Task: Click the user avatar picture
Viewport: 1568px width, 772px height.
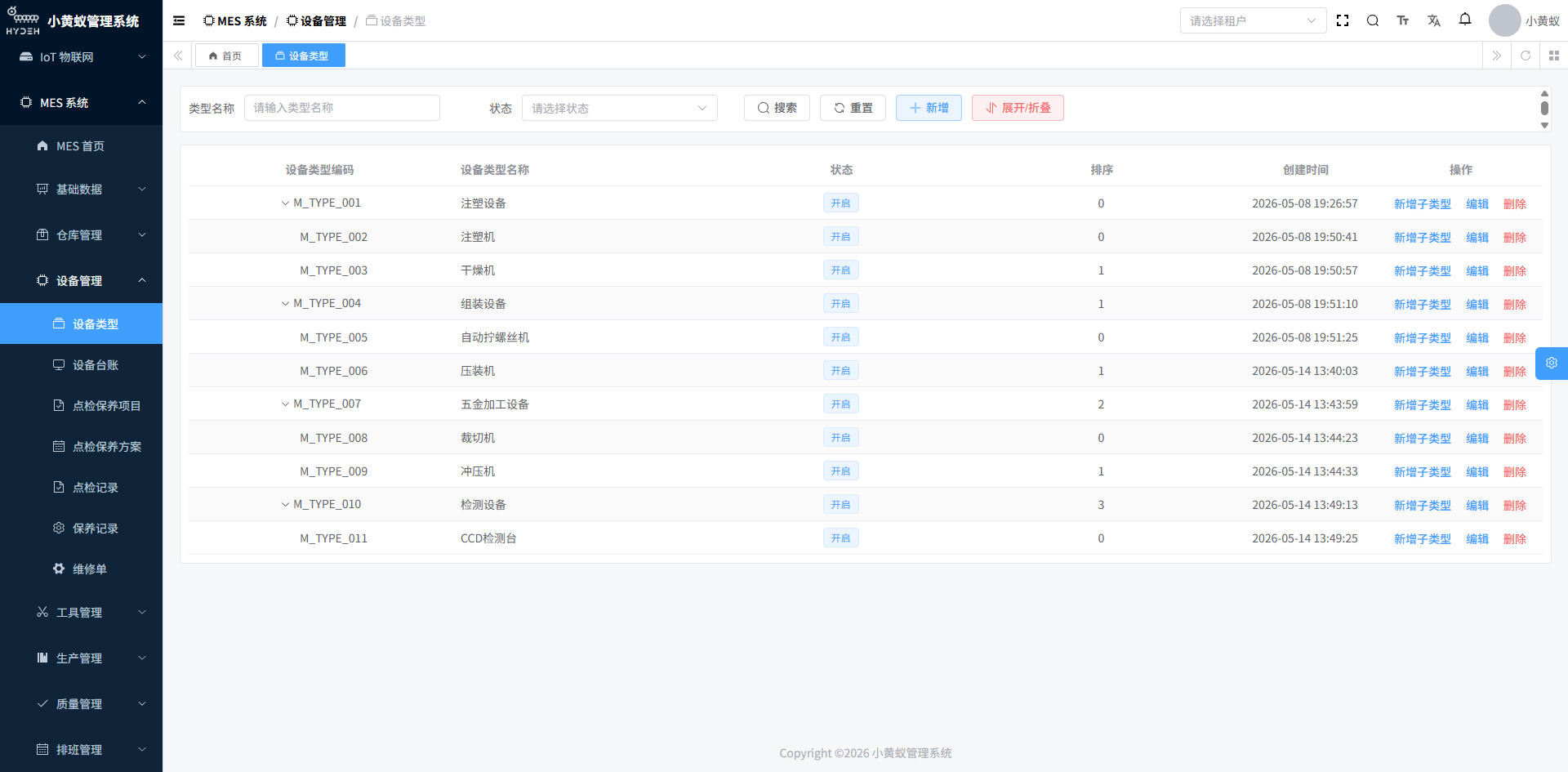Action: pyautogui.click(x=1504, y=20)
